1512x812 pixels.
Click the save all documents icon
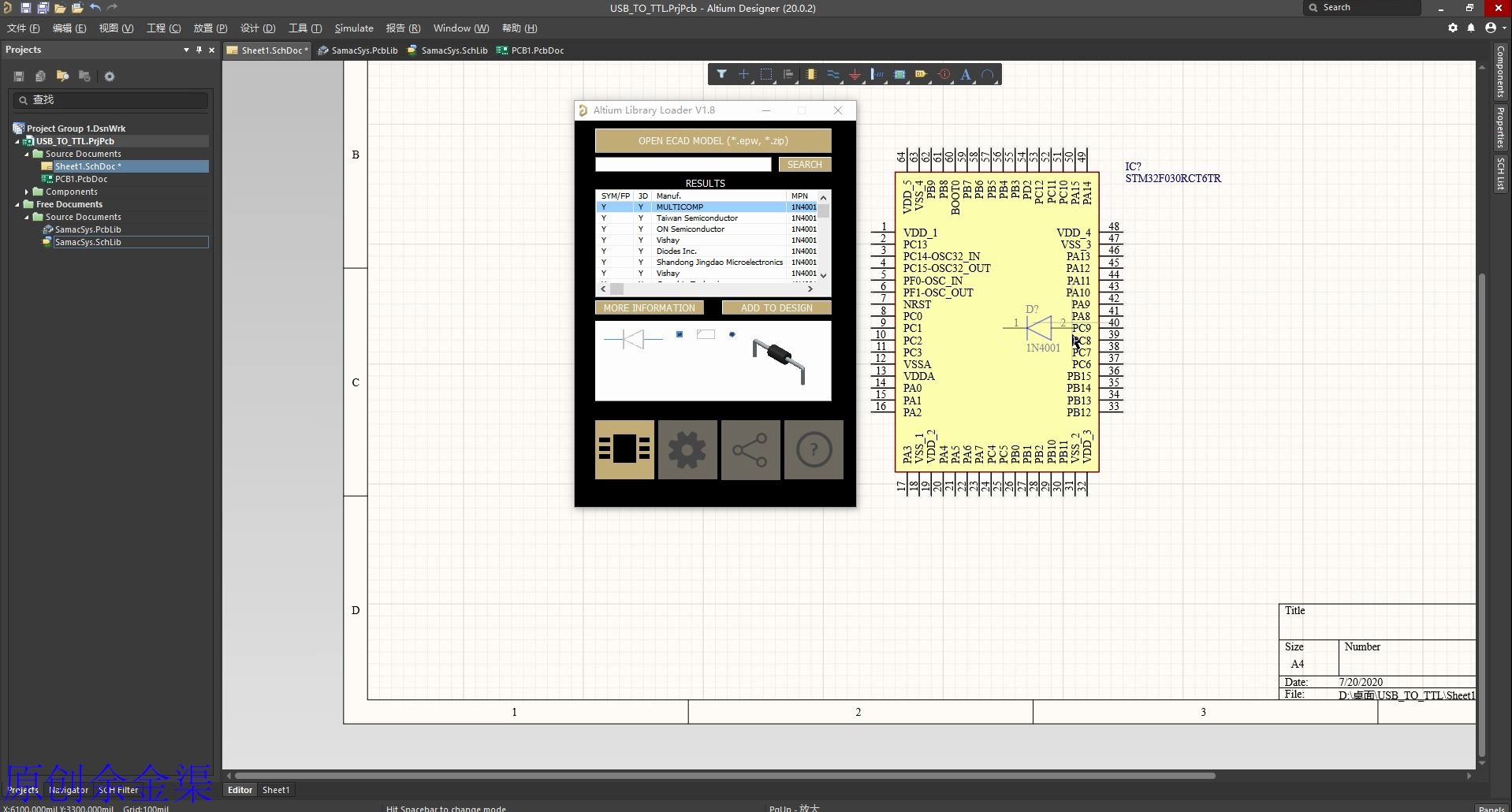[43, 8]
